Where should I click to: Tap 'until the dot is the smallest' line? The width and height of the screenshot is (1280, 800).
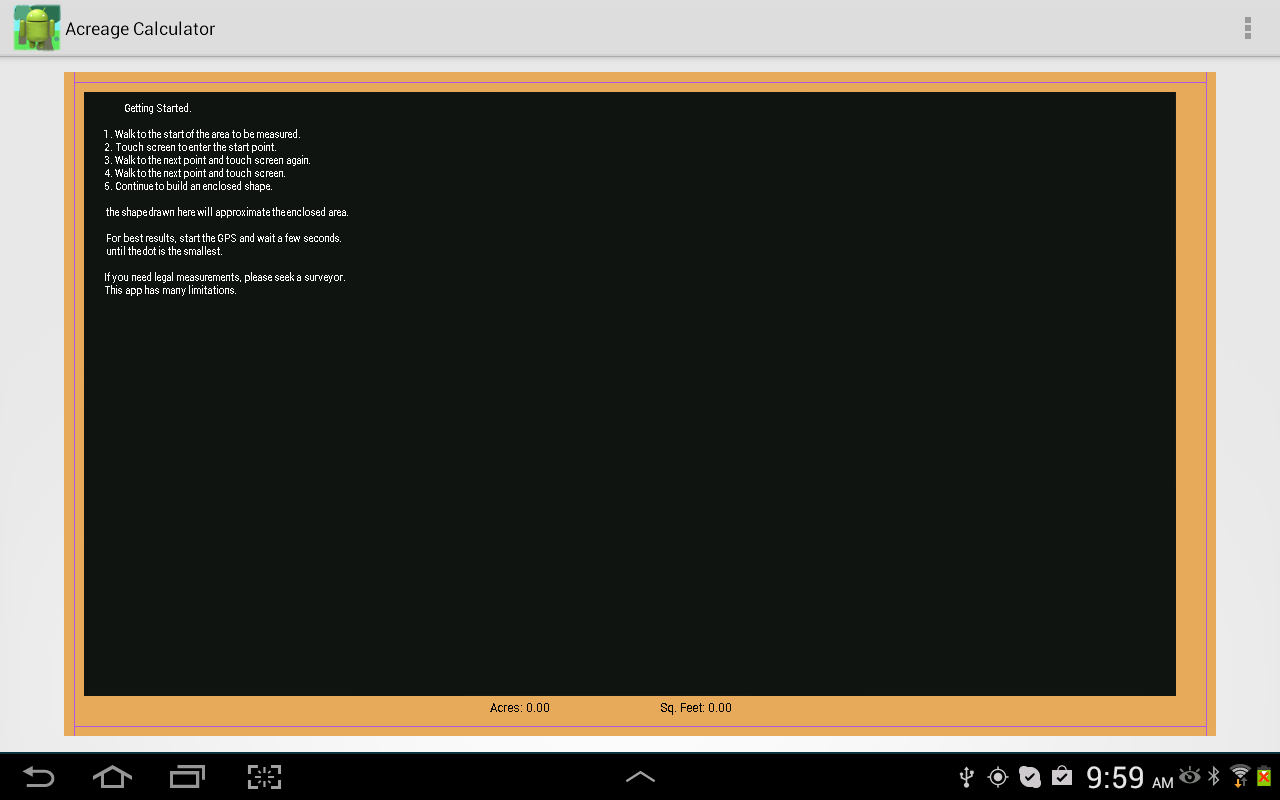coord(164,251)
